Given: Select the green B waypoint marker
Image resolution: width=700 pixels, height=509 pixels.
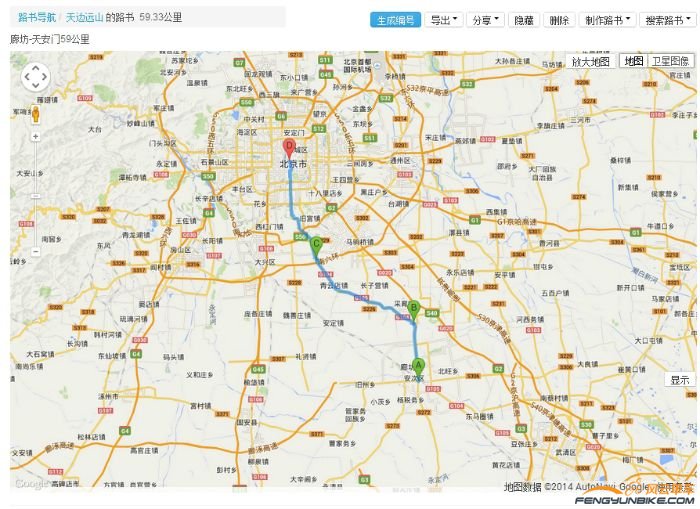Looking at the screenshot, I should pos(413,309).
